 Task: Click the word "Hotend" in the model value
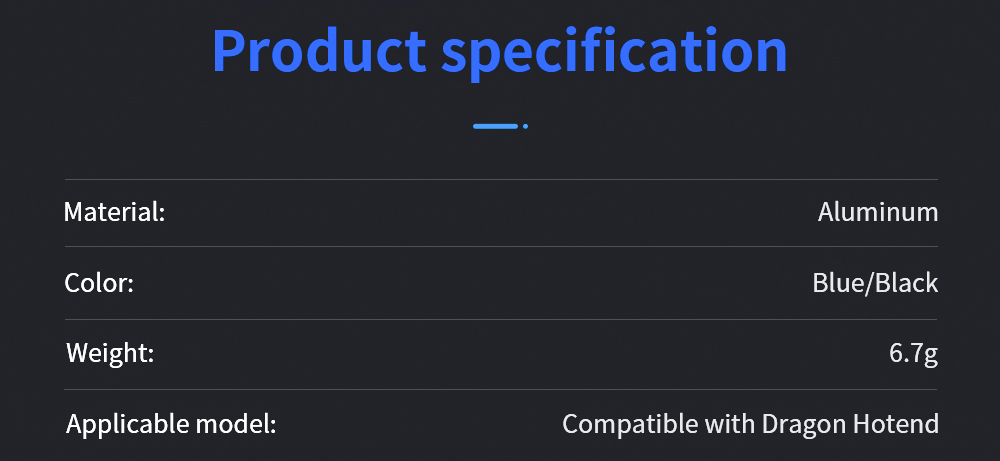tap(895, 424)
